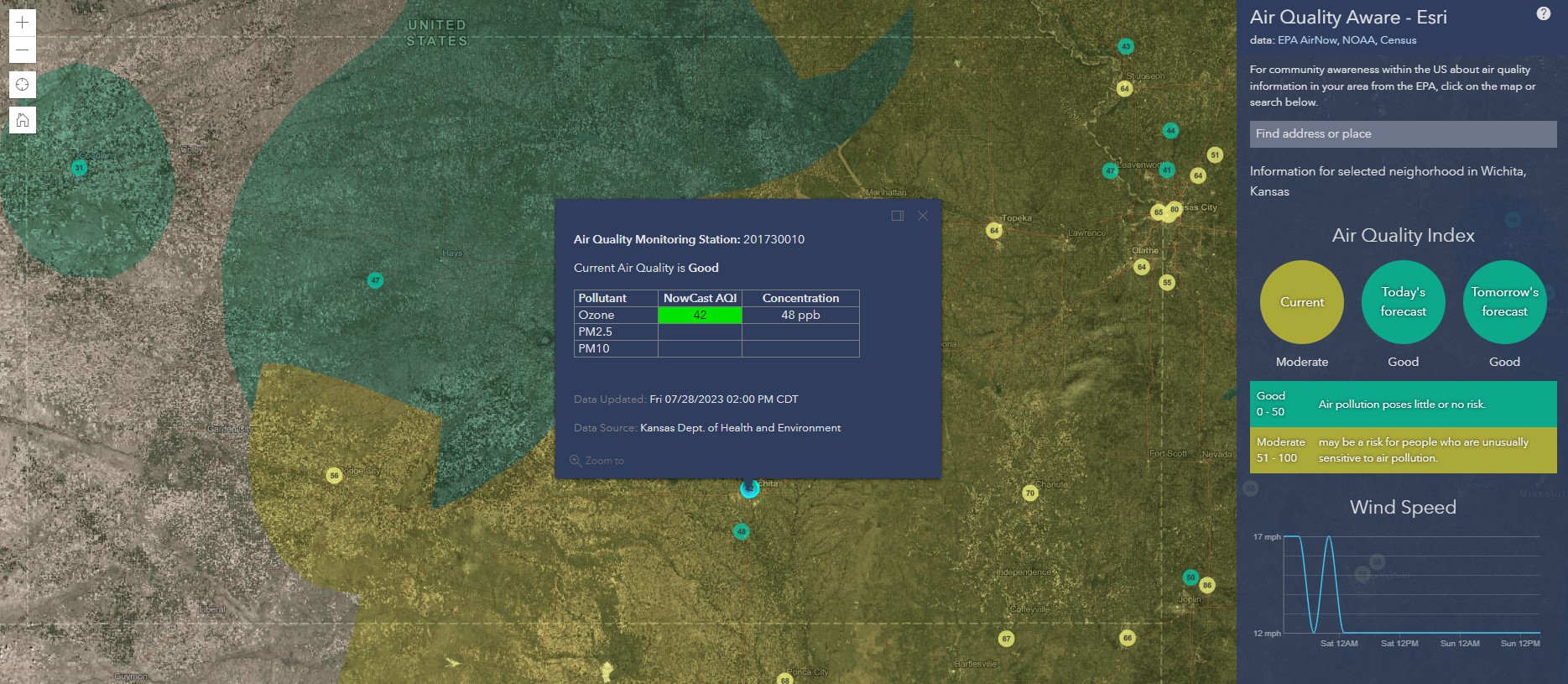The width and height of the screenshot is (1568, 684).
Task: Click the PM10 pollutant row label
Action: (594, 348)
